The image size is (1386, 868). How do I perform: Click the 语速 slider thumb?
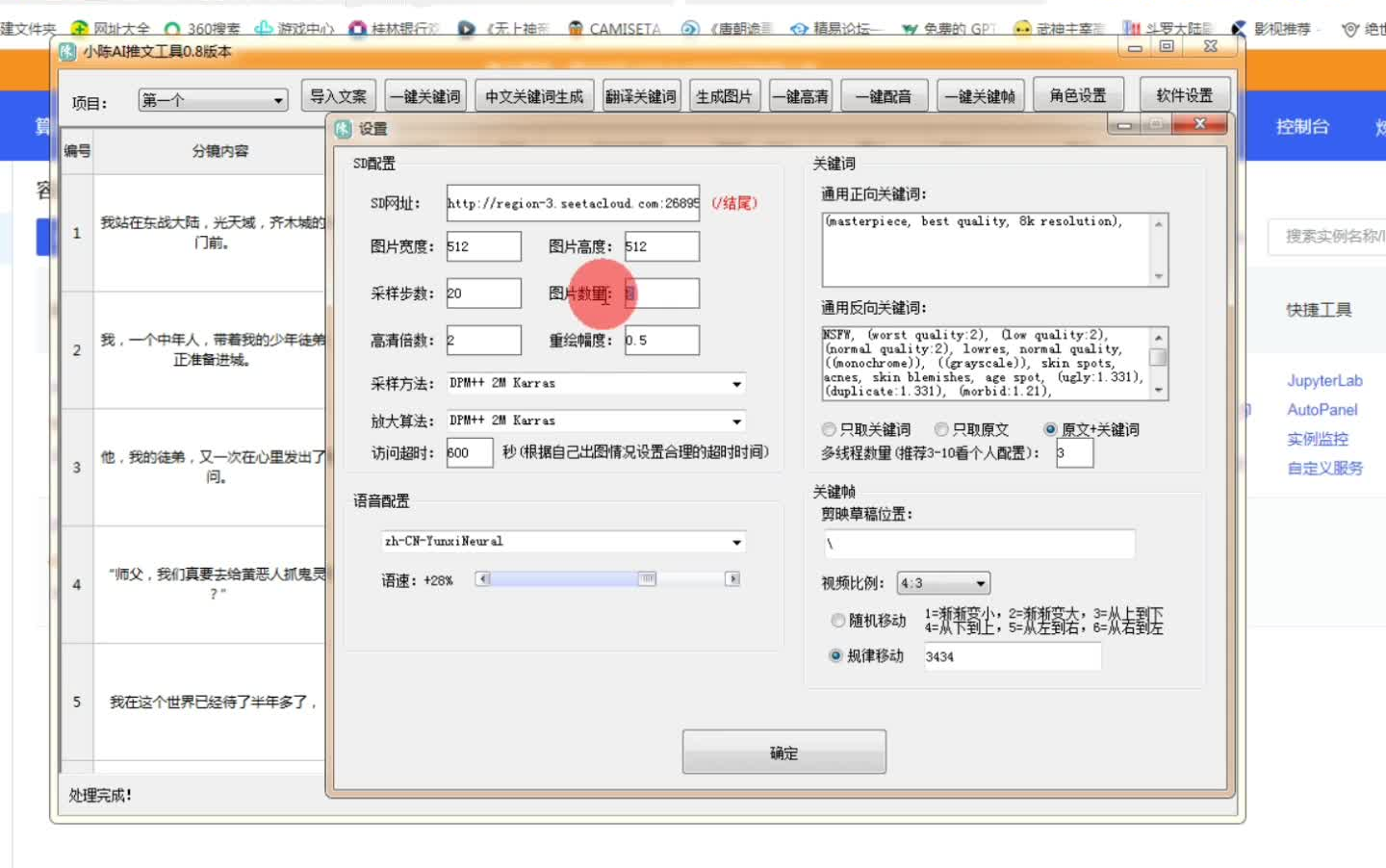[648, 578]
